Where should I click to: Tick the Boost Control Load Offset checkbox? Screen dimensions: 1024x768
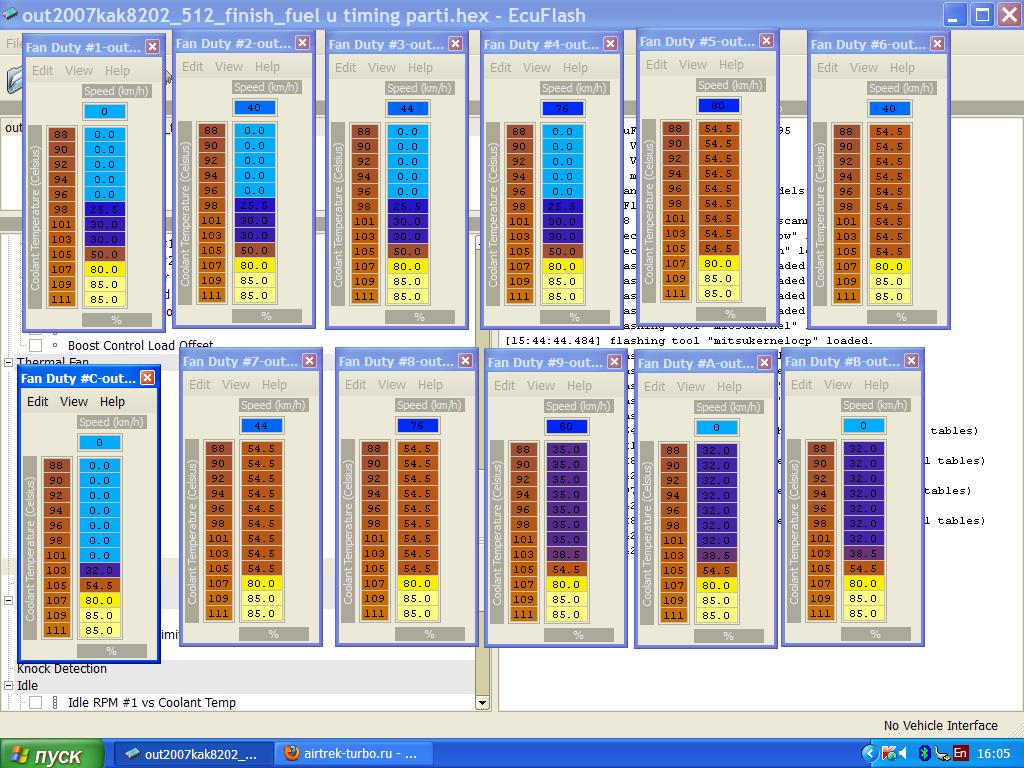coord(35,345)
